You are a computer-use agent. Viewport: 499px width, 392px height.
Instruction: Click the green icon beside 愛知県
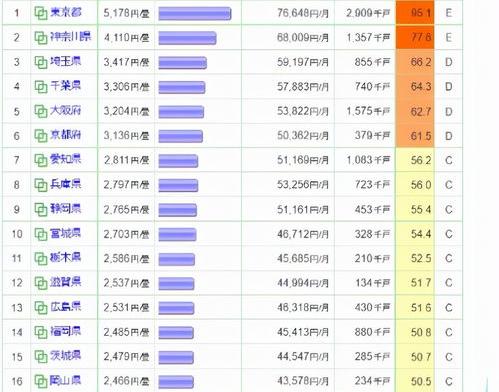(x=41, y=160)
